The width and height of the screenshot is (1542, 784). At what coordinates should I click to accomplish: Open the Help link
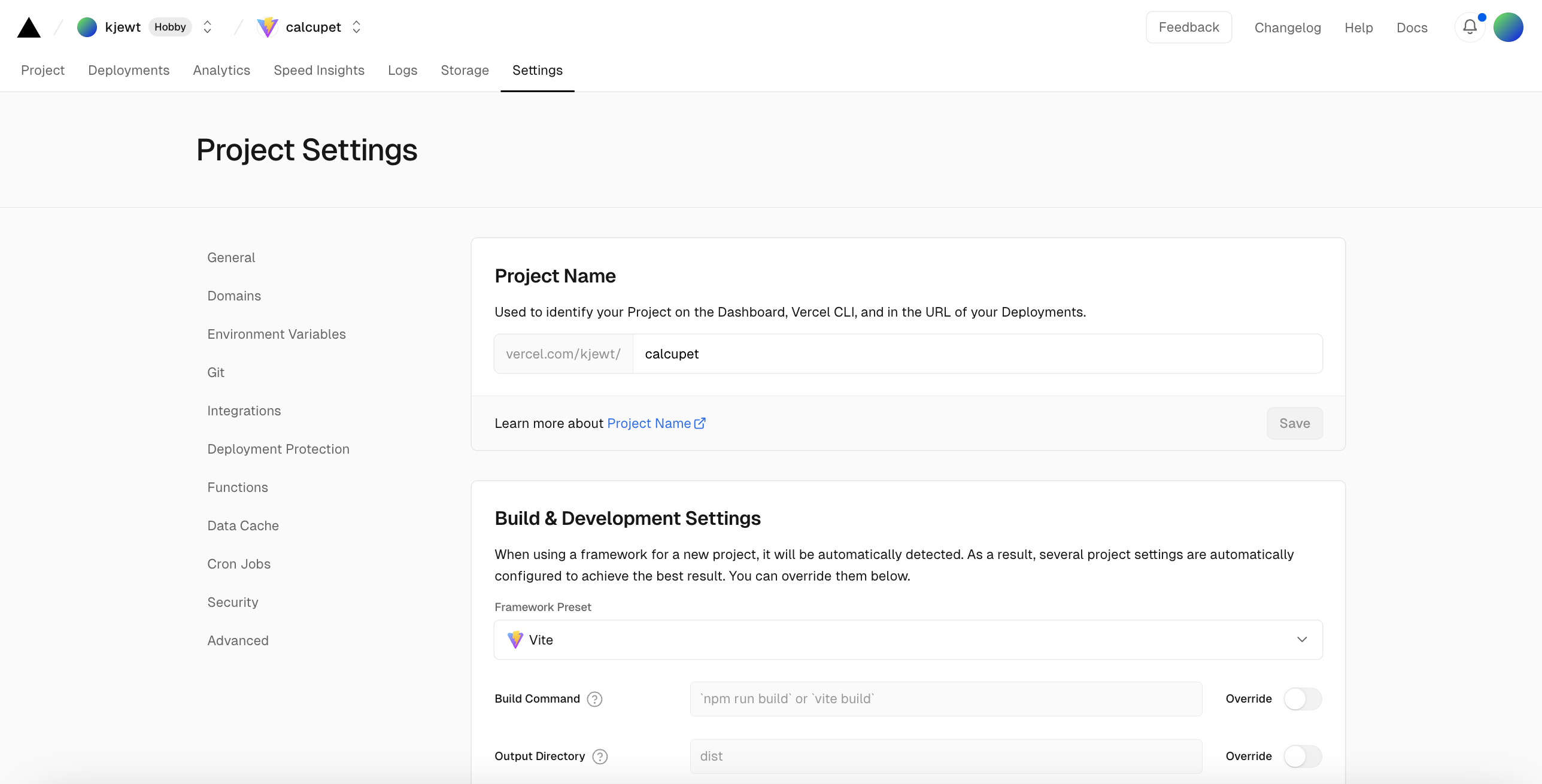pos(1359,28)
